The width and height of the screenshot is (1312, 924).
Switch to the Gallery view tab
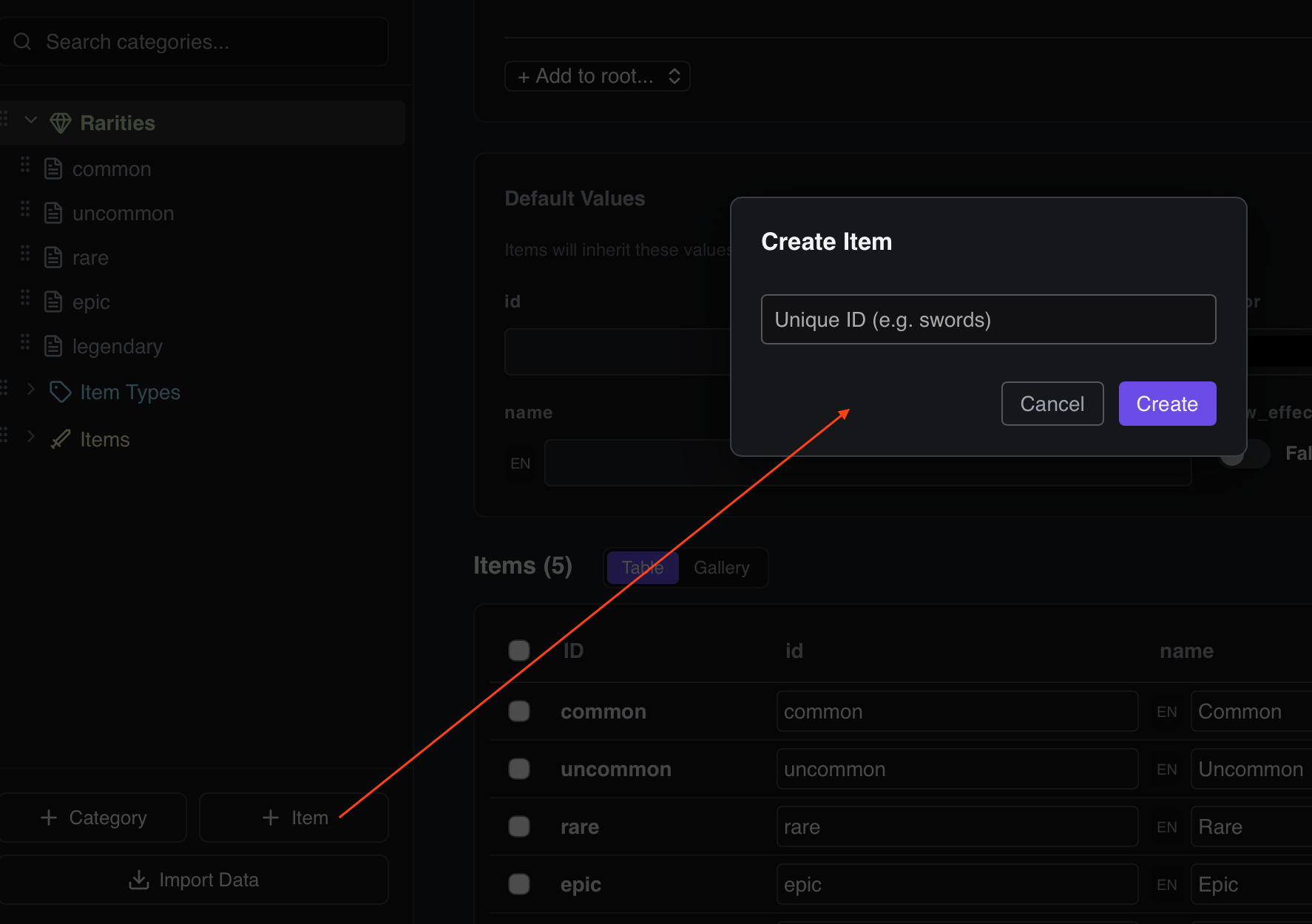click(722, 568)
